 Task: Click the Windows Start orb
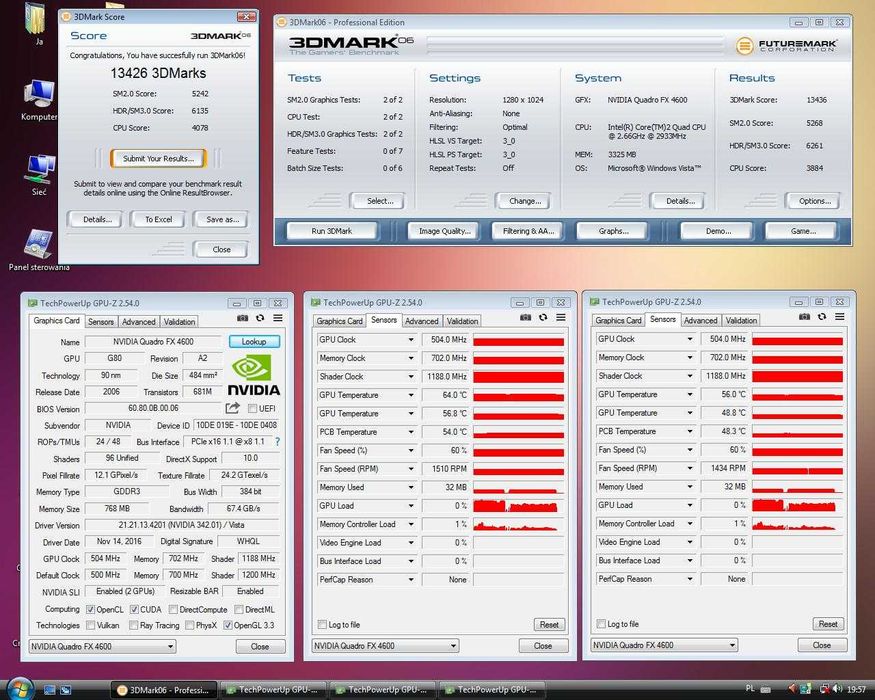(x=21, y=689)
